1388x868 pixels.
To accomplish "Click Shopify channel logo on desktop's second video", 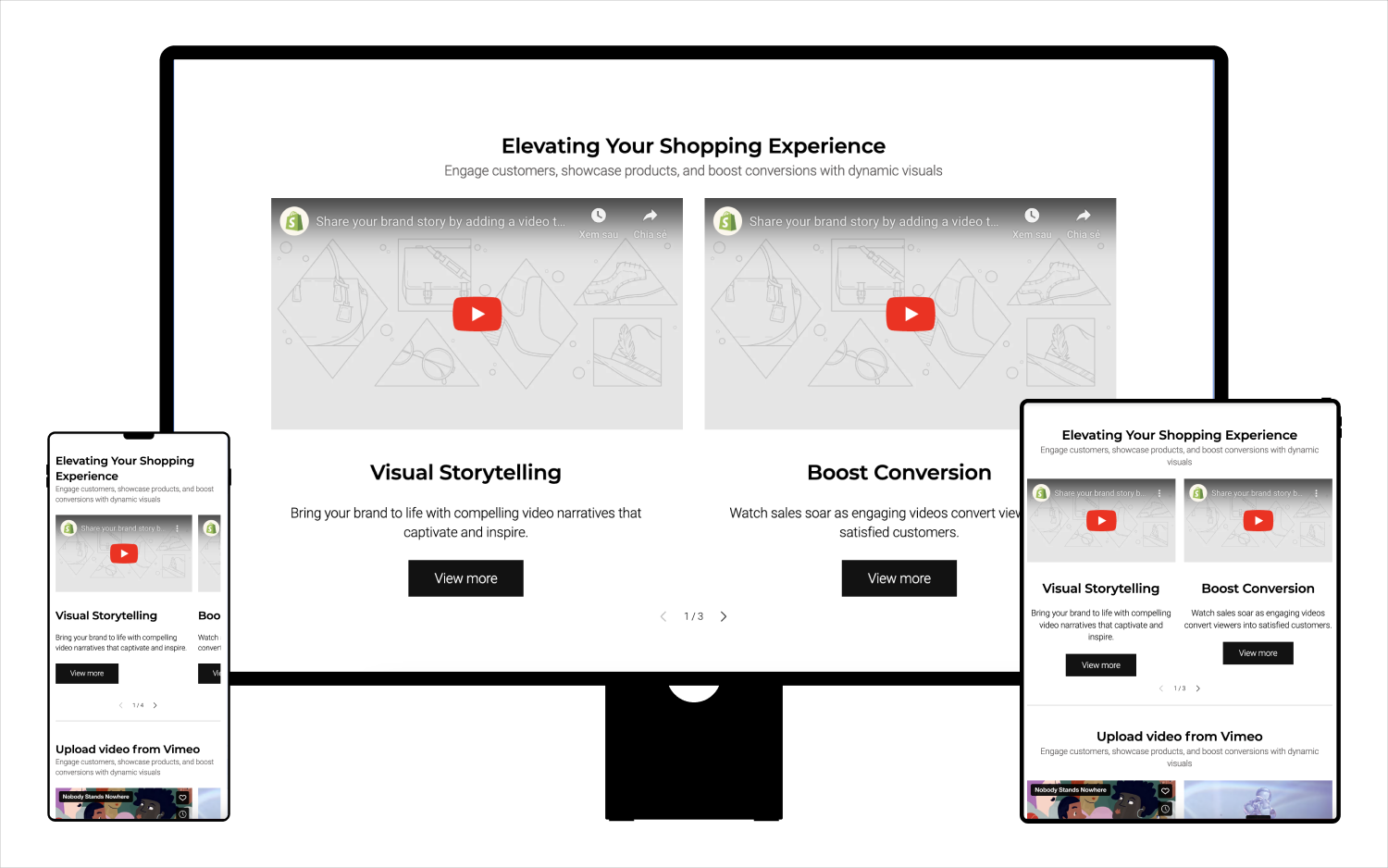I will (x=727, y=221).
